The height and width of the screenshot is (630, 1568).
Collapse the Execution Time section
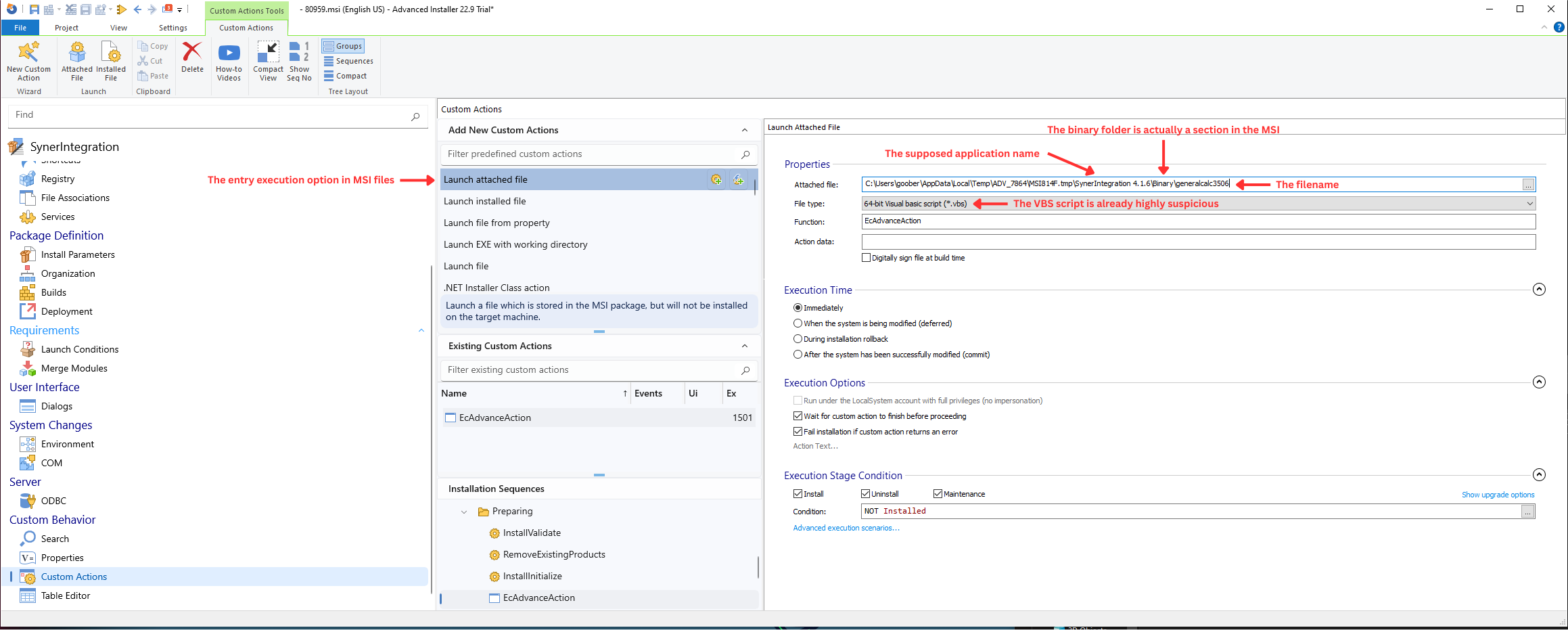coord(1539,290)
